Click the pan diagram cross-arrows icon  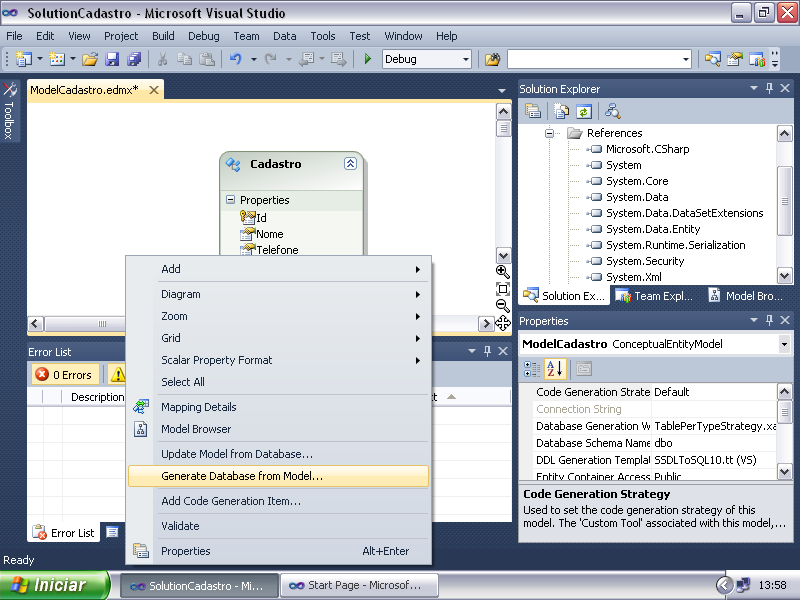tap(503, 322)
